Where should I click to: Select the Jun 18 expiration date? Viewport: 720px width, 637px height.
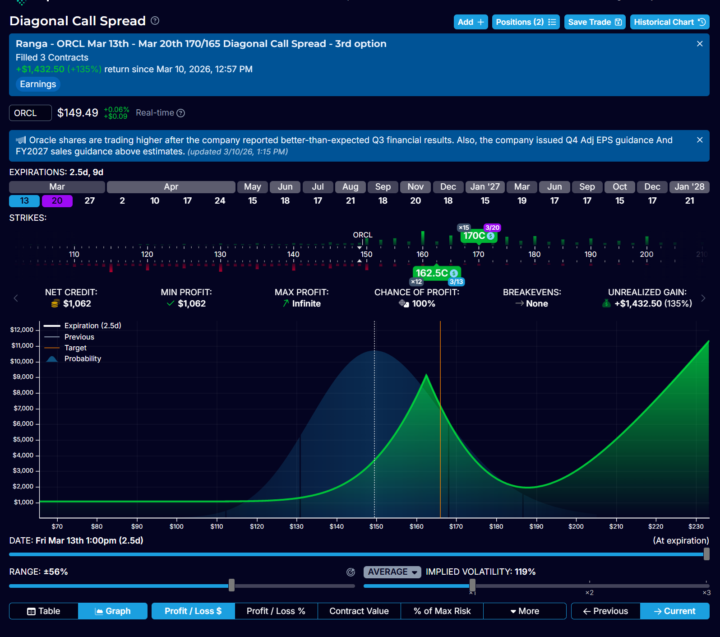285,201
